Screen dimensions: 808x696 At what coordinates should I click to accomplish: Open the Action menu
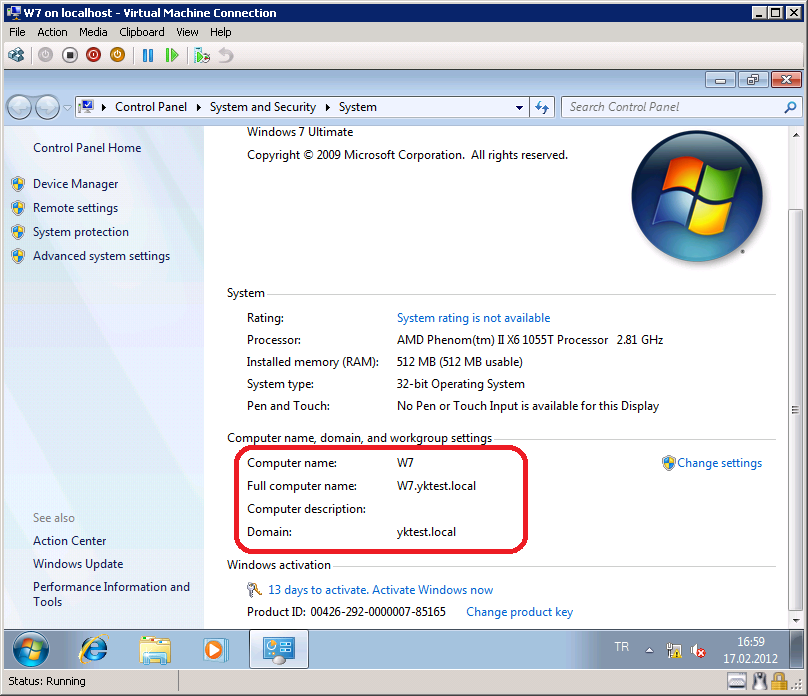tap(52, 32)
